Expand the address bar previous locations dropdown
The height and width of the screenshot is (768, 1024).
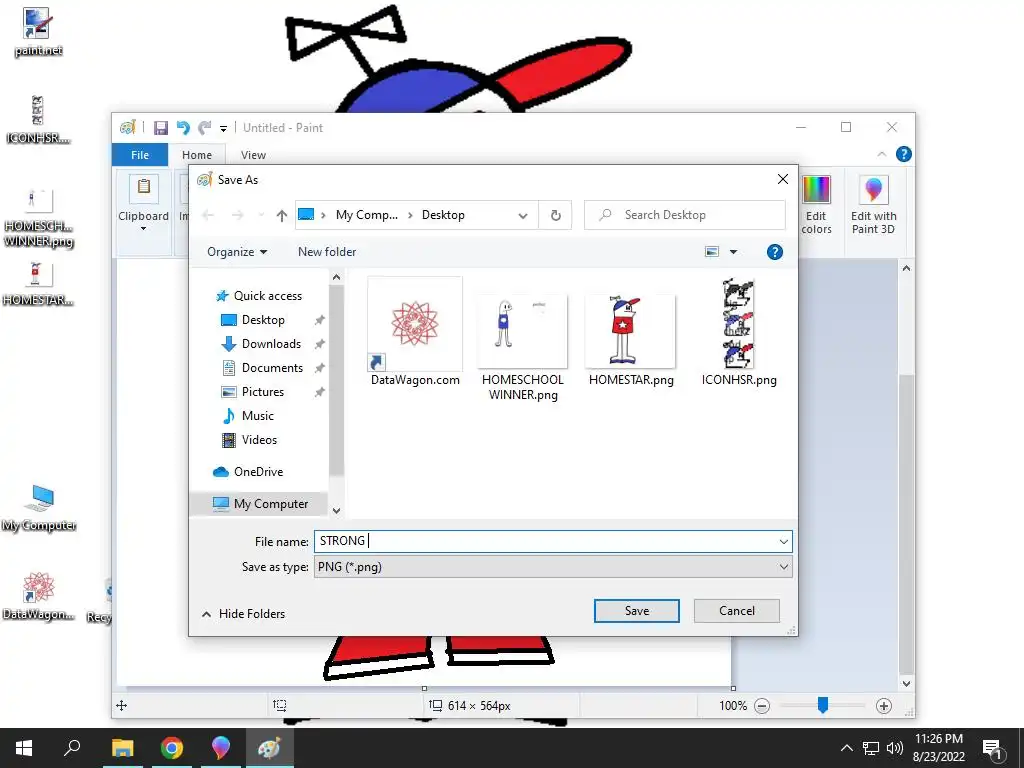pyautogui.click(x=522, y=216)
